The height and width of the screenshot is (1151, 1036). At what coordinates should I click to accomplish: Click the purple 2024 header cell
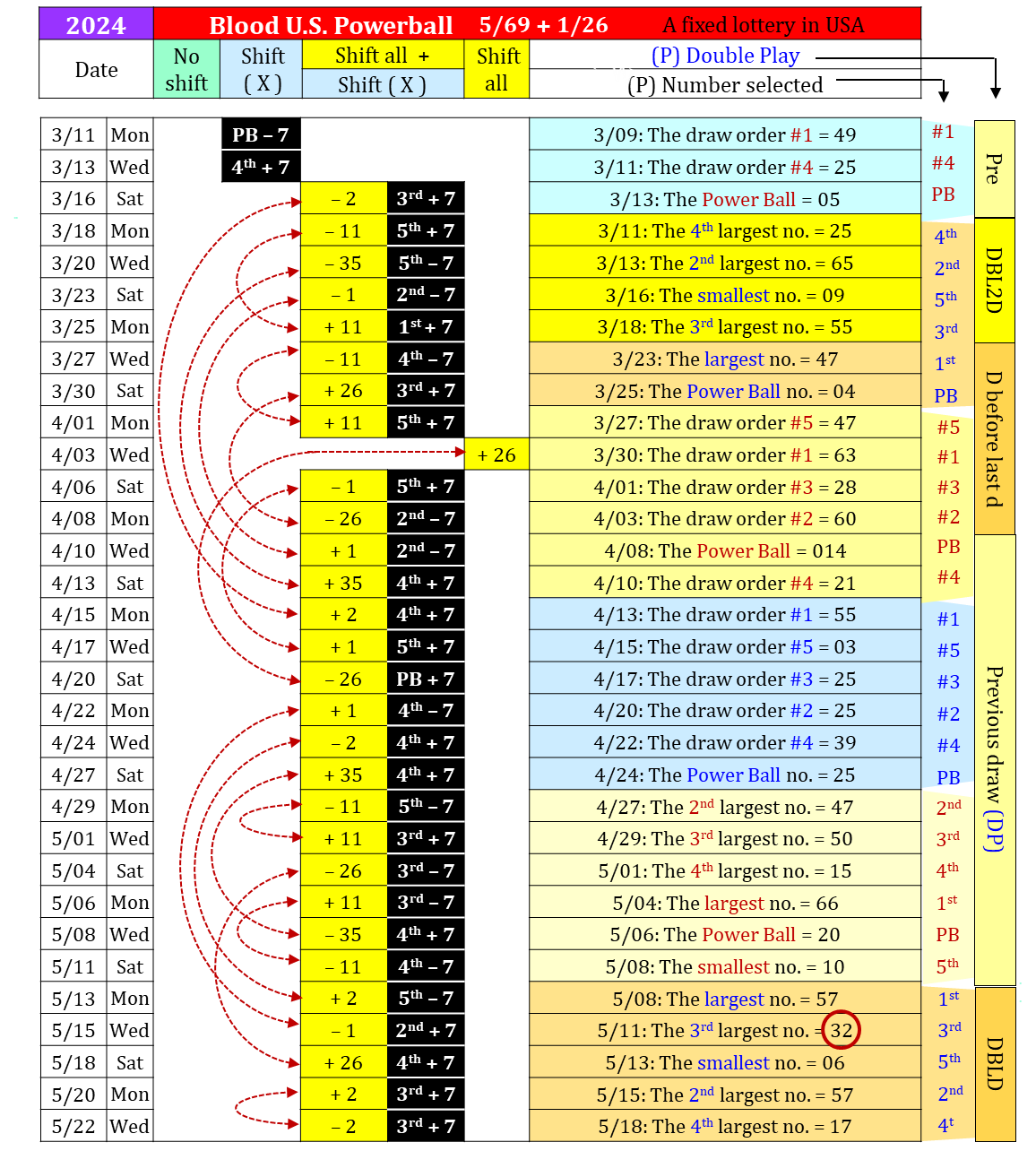(x=96, y=24)
